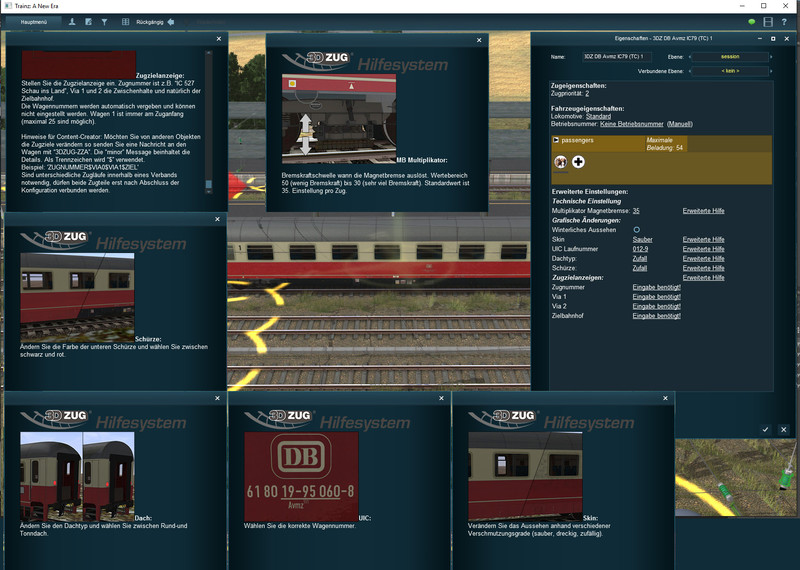
Task: Click the save disk icon top right
Action: [x=768, y=21]
